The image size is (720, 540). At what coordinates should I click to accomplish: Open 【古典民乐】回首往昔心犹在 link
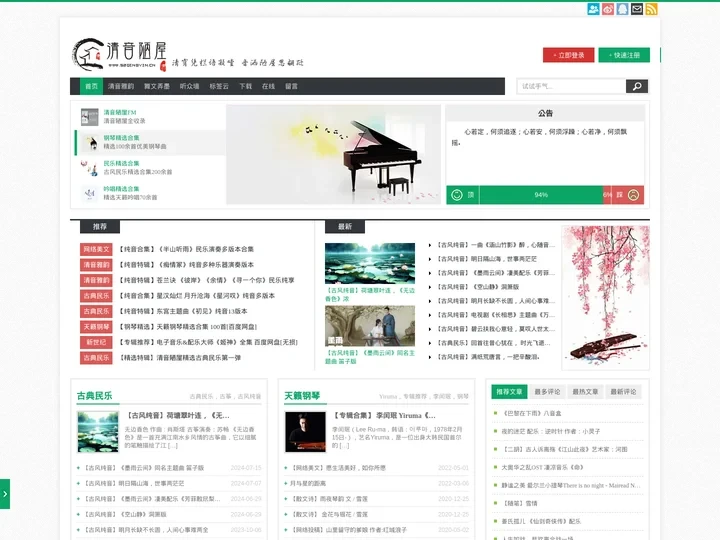point(493,343)
